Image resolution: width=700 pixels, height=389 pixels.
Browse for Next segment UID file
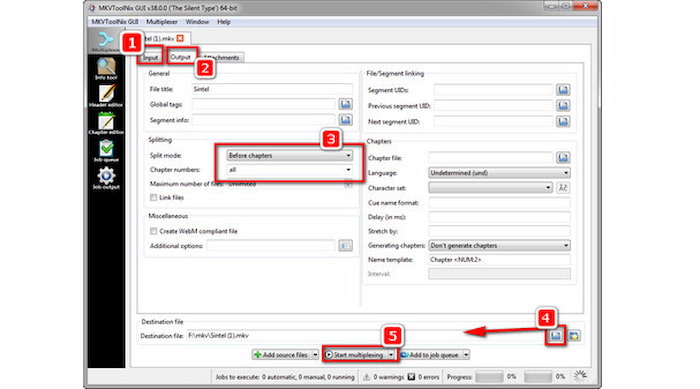click(563, 121)
